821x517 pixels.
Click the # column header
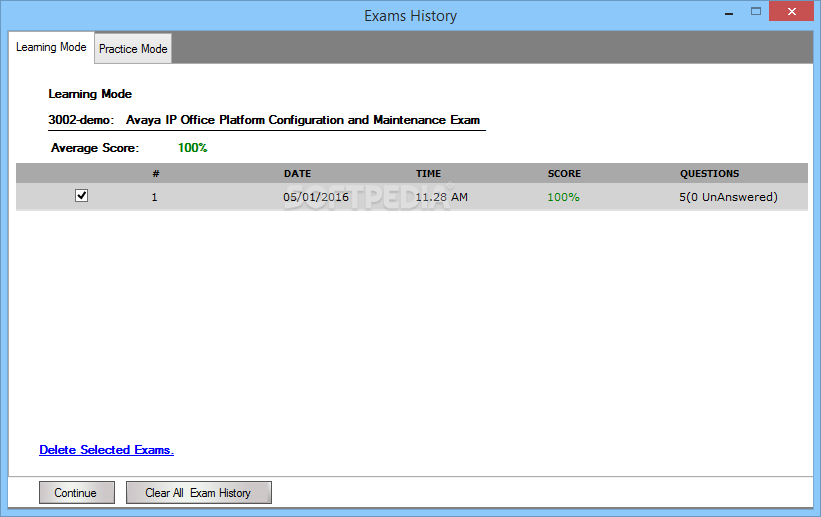pyautogui.click(x=156, y=173)
